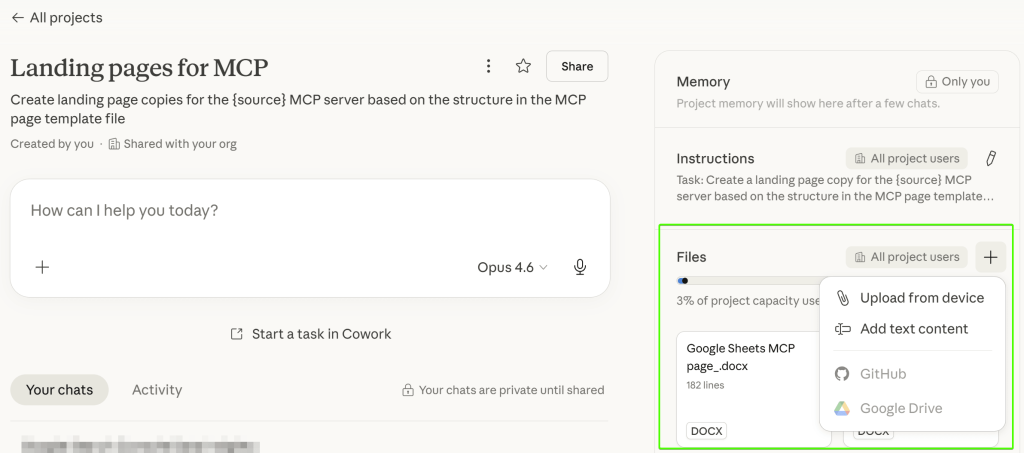This screenshot has height=453, width=1024.
Task: Click the project description text
Action: 298,109
